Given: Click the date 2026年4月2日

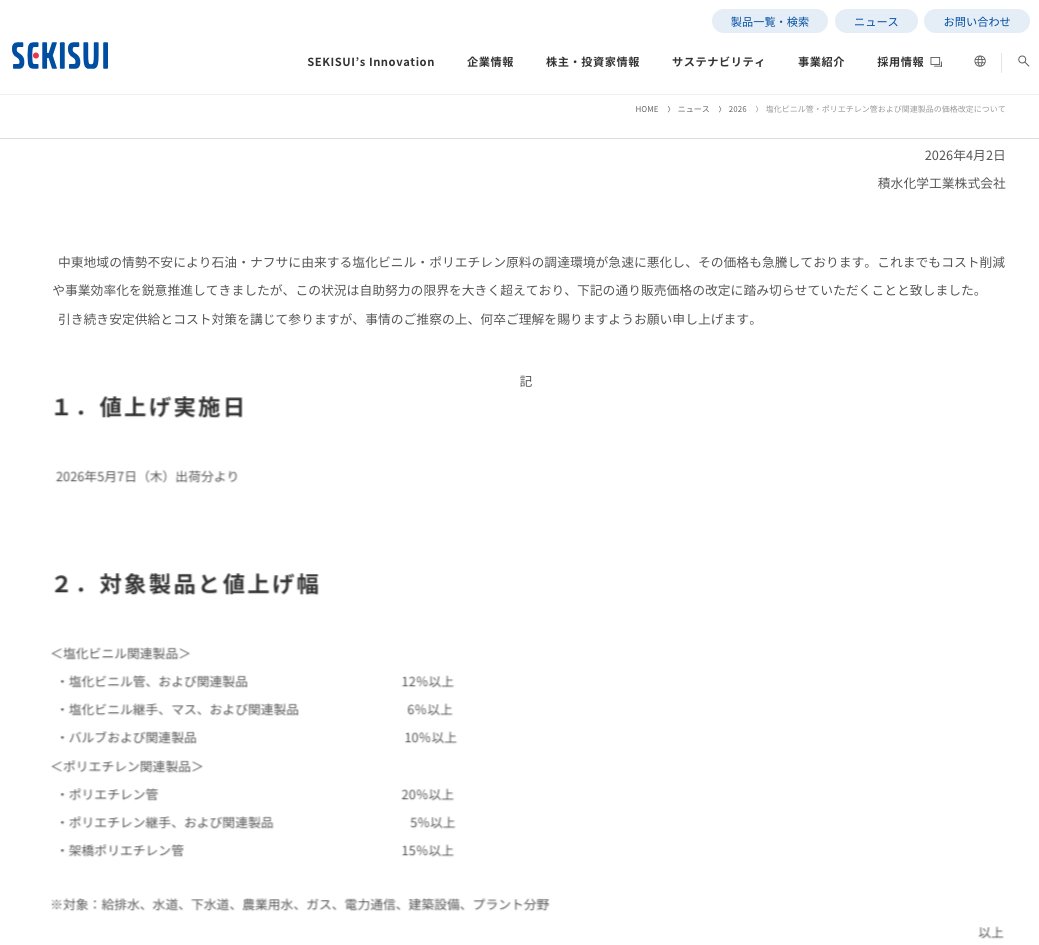Looking at the screenshot, I should 965,155.
